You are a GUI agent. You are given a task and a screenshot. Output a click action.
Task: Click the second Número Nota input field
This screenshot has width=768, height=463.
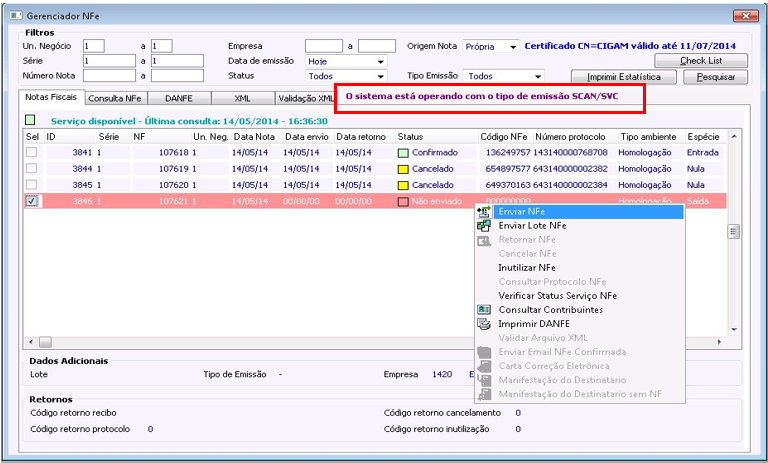(x=177, y=75)
